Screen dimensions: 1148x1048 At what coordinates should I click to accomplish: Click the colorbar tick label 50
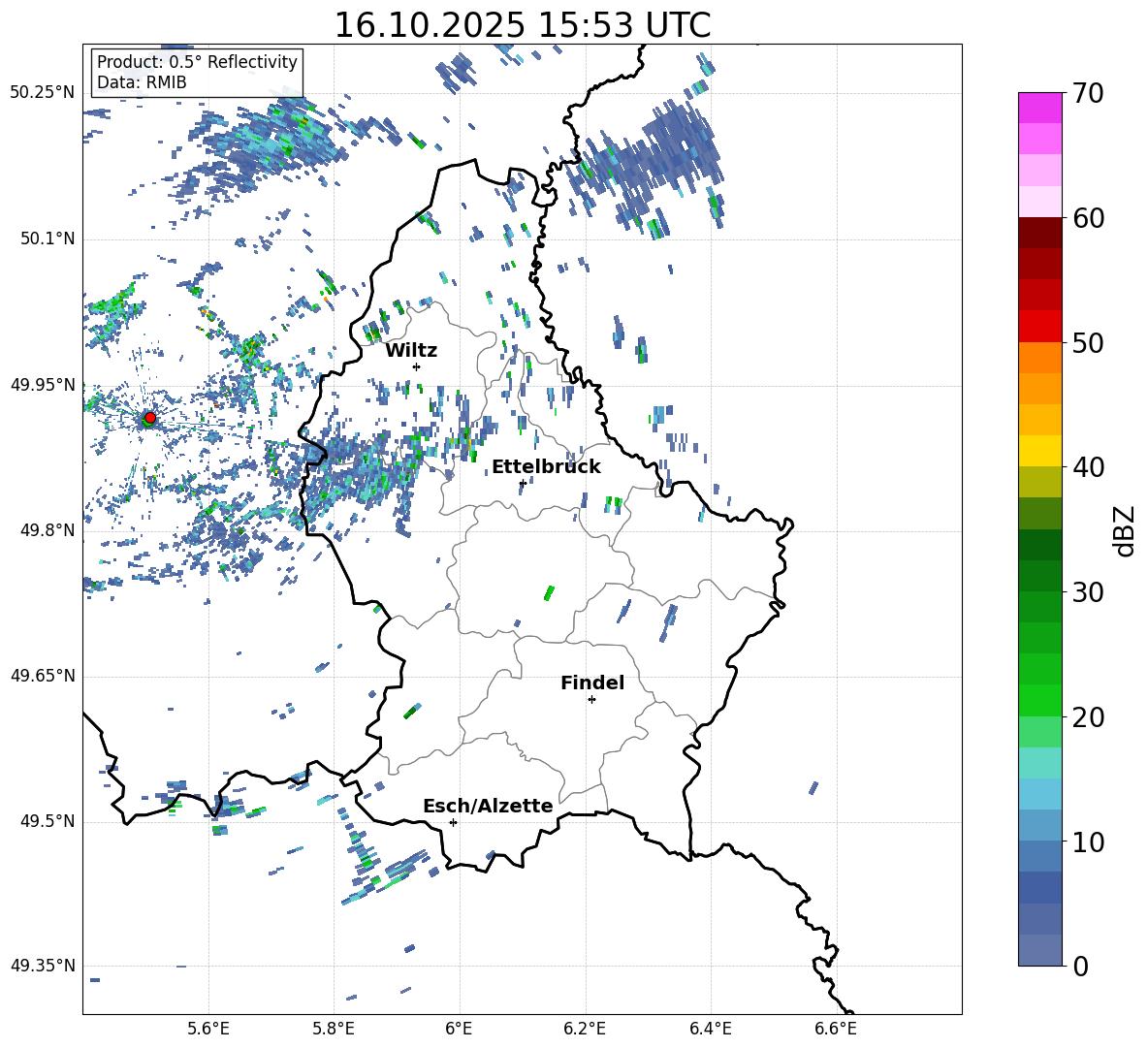[1088, 342]
